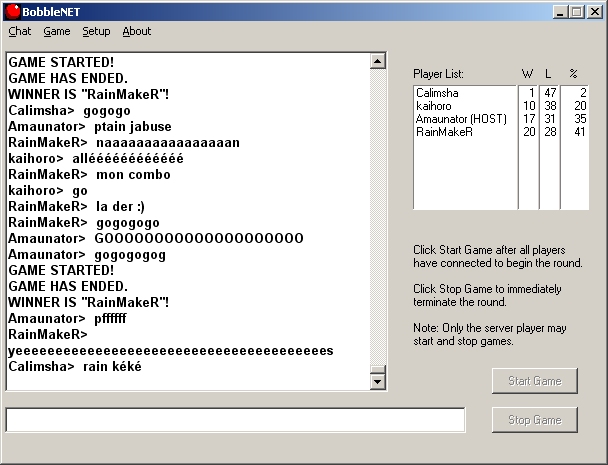Open the About menu
The width and height of the screenshot is (608, 465).
point(136,31)
